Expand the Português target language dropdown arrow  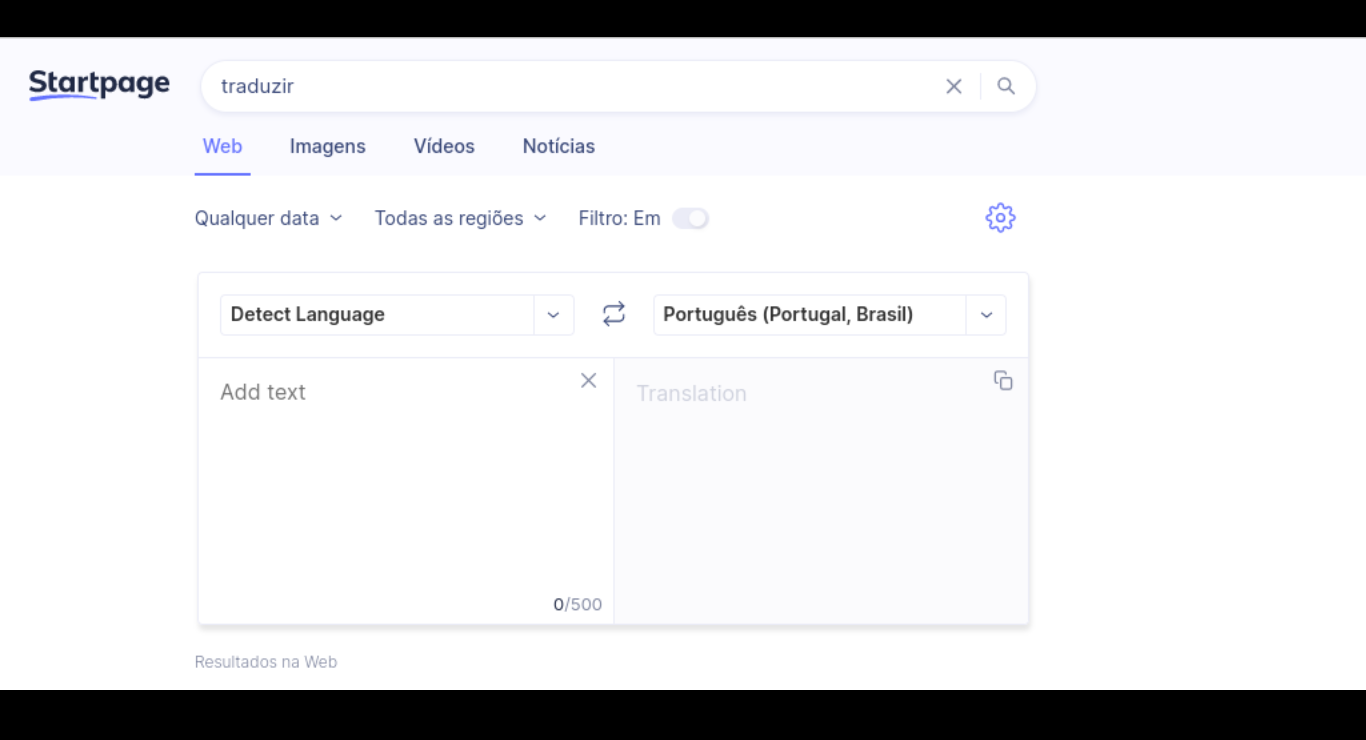click(986, 315)
